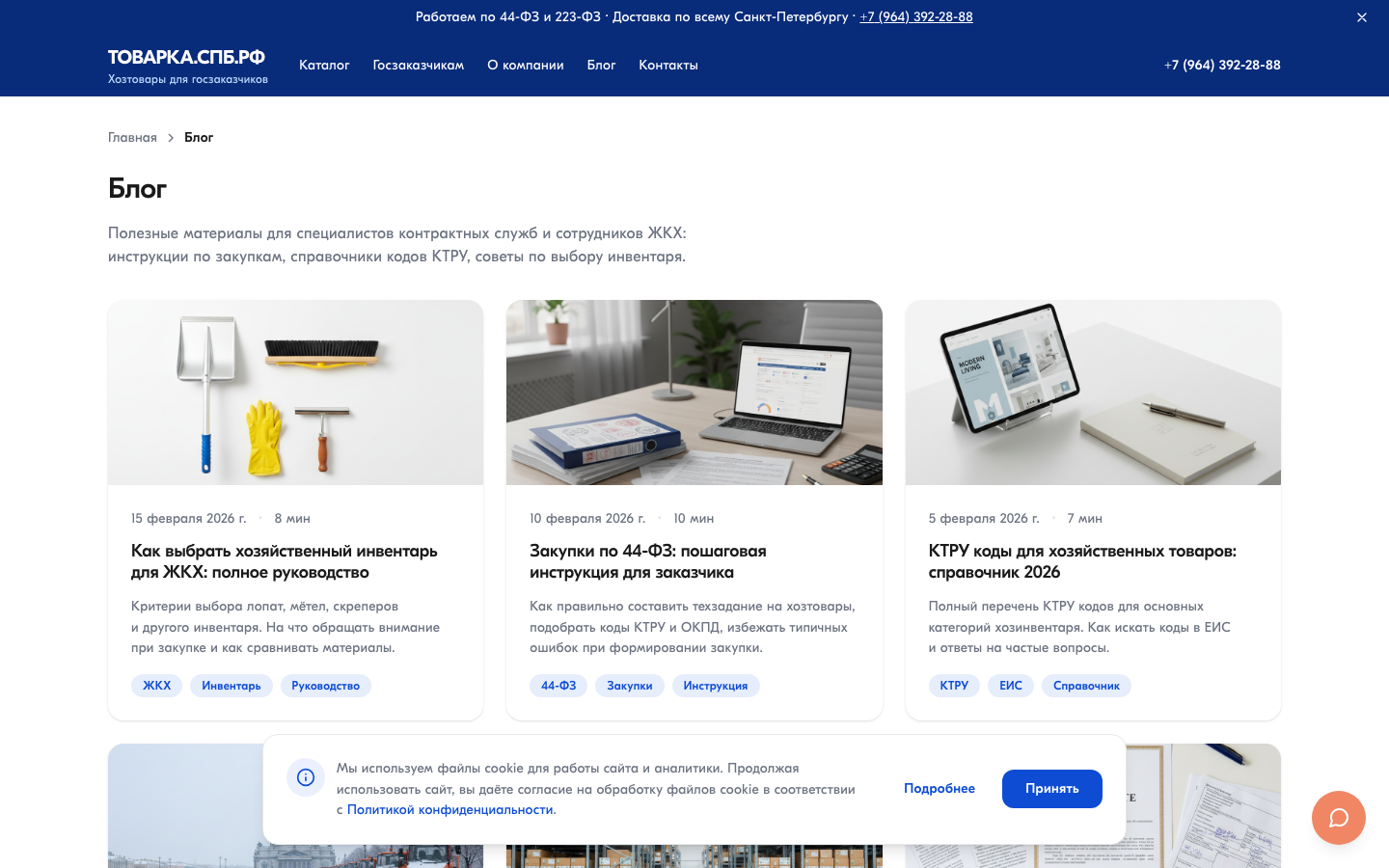
Task: Click the cookie notice info icon
Action: tap(306, 777)
